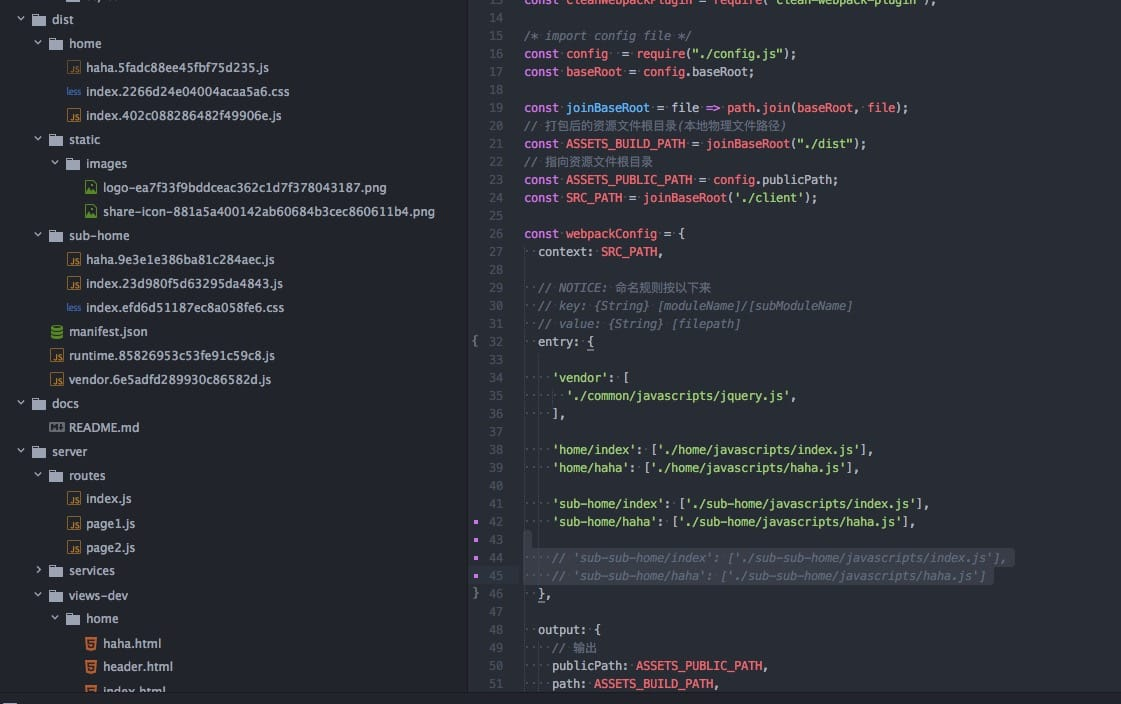Image resolution: width=1121 pixels, height=704 pixels.
Task: Place cursor on 'vendor' entry key
Action: pos(579,377)
